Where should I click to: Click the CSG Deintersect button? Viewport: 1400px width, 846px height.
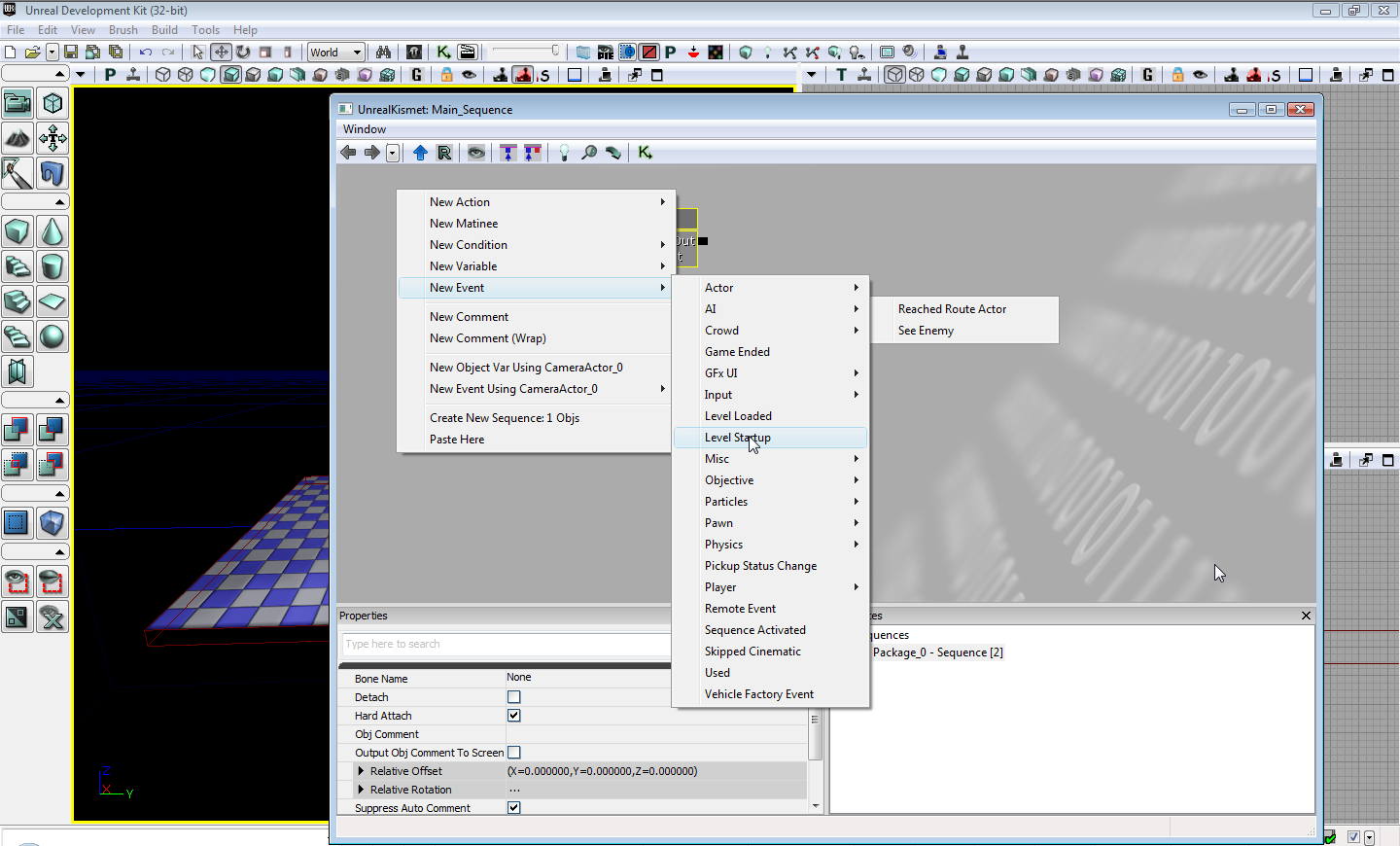coord(52,465)
